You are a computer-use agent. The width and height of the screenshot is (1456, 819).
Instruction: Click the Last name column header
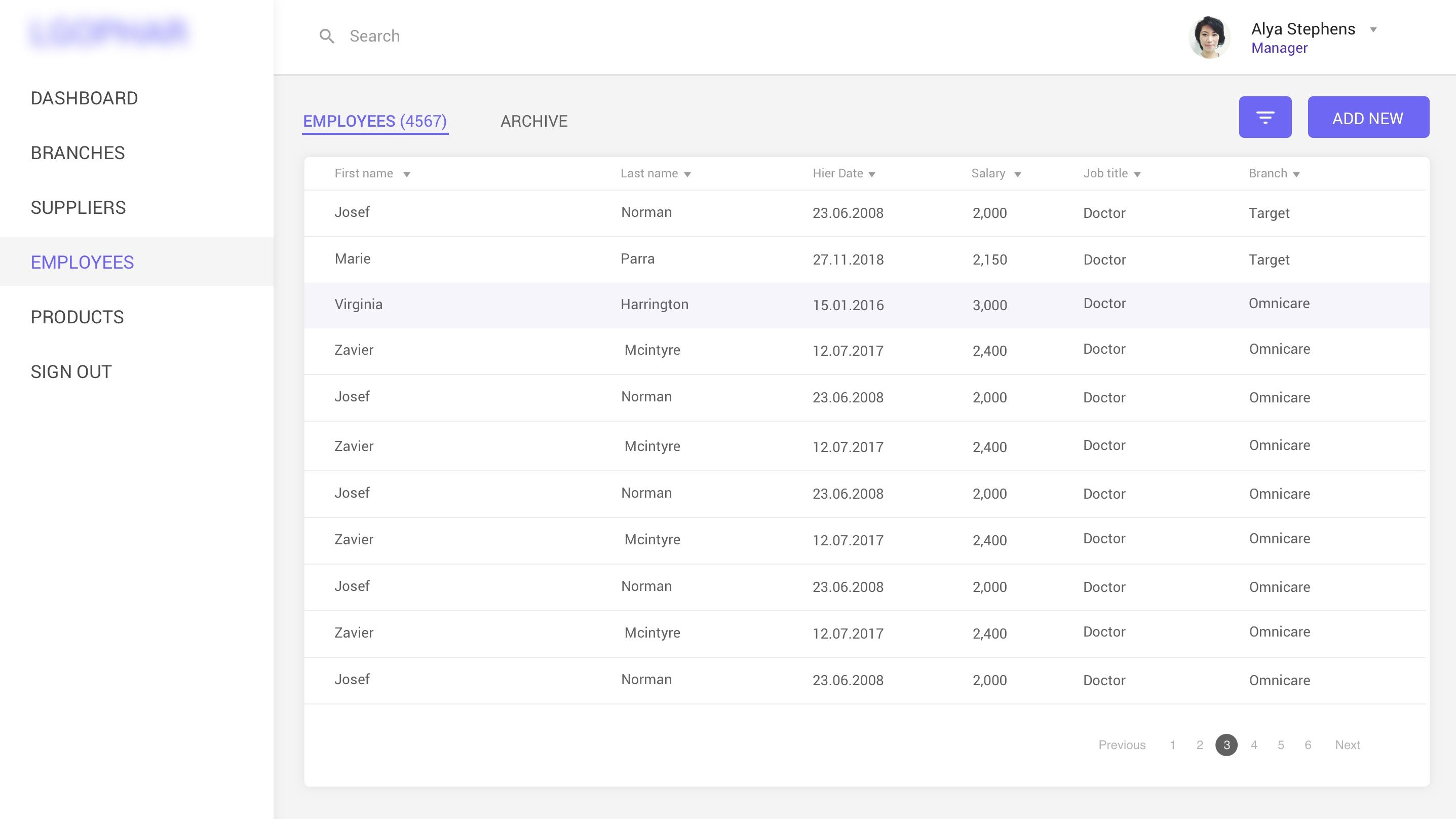click(649, 174)
